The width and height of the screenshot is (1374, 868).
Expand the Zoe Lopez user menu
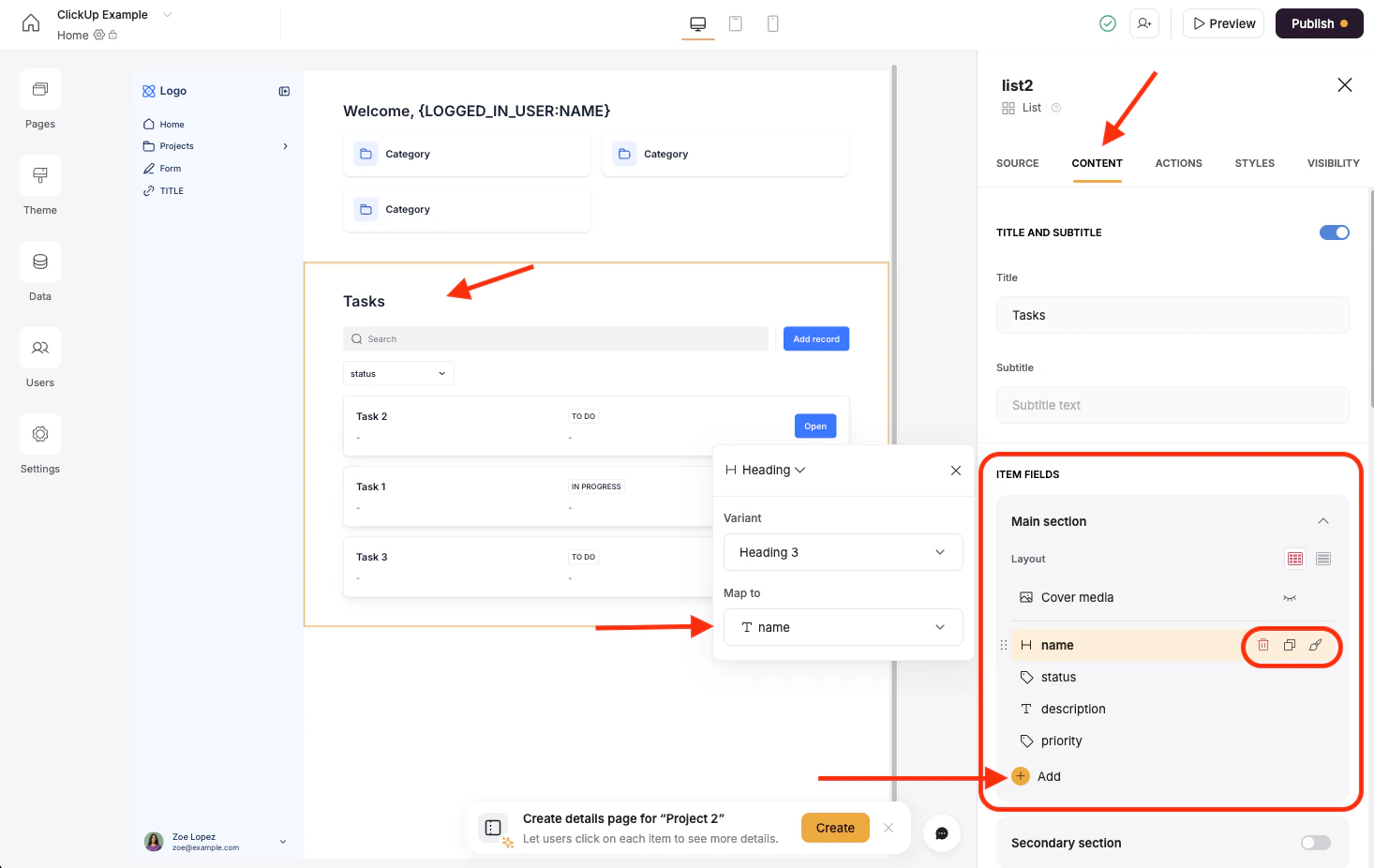click(x=283, y=842)
